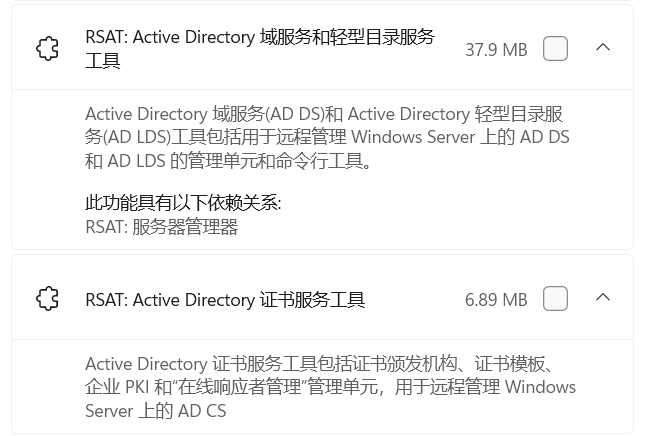648x436 pixels.
Task: Click the 证书模板 text in the description
Action: pyautogui.click(x=510, y=364)
